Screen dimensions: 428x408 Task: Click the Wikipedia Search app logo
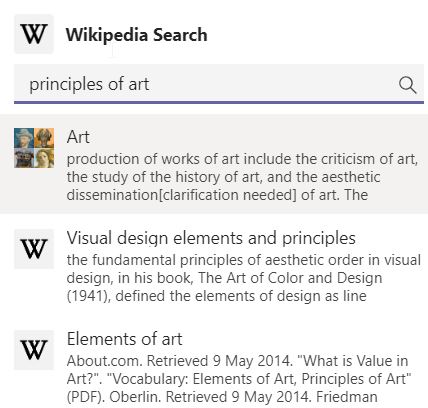[x=34, y=34]
